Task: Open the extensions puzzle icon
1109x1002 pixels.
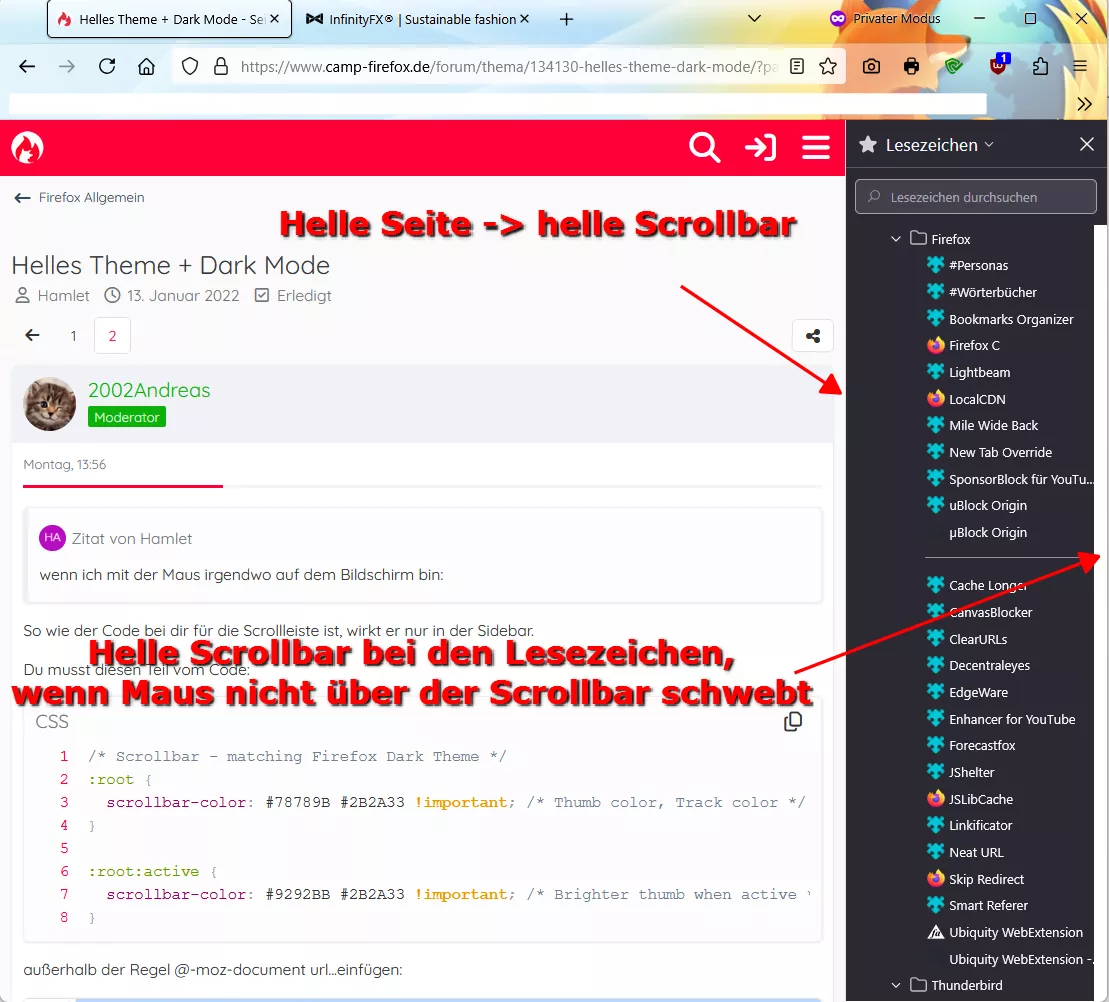Action: coord(1040,66)
